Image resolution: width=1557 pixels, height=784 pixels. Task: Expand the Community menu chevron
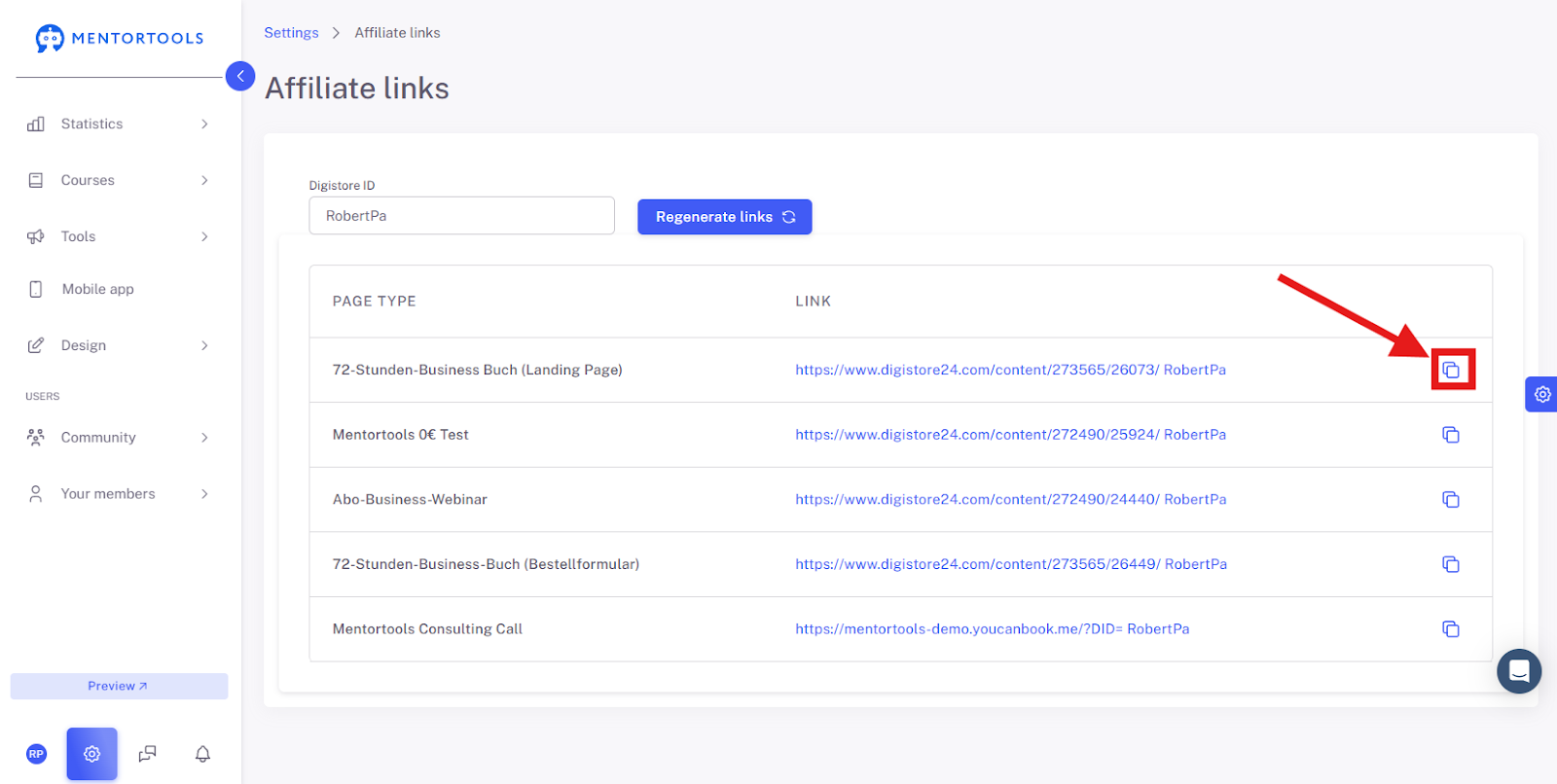(204, 438)
